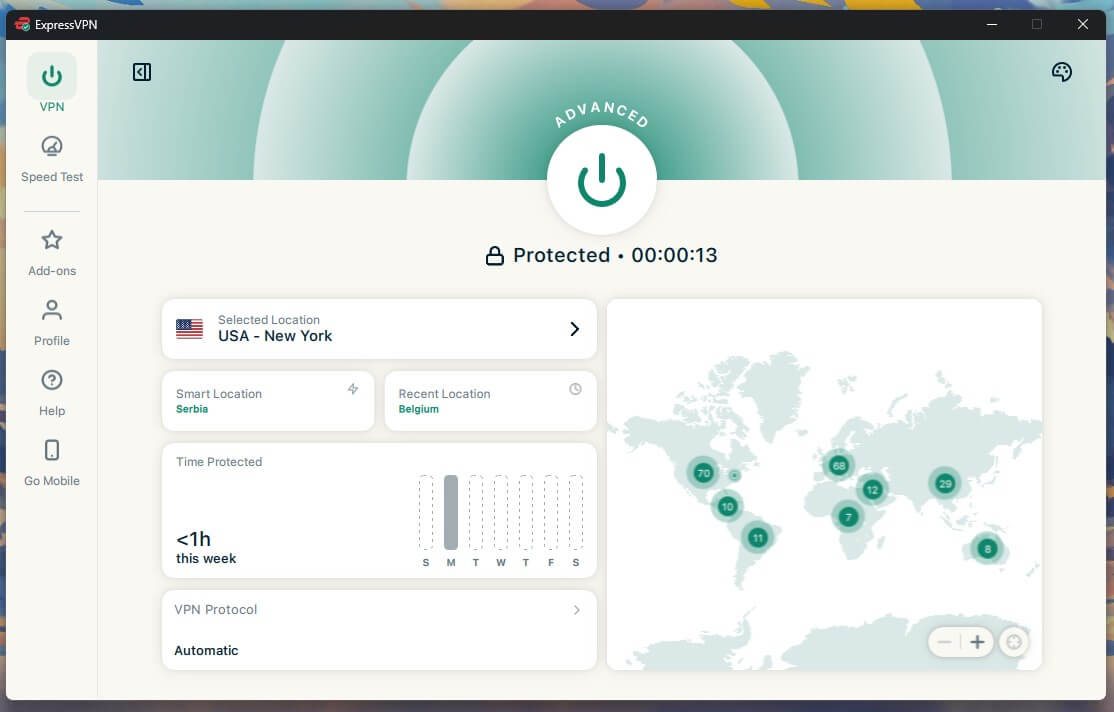Close the ExpressVPN window
The width and height of the screenshot is (1114, 712).
(x=1083, y=24)
